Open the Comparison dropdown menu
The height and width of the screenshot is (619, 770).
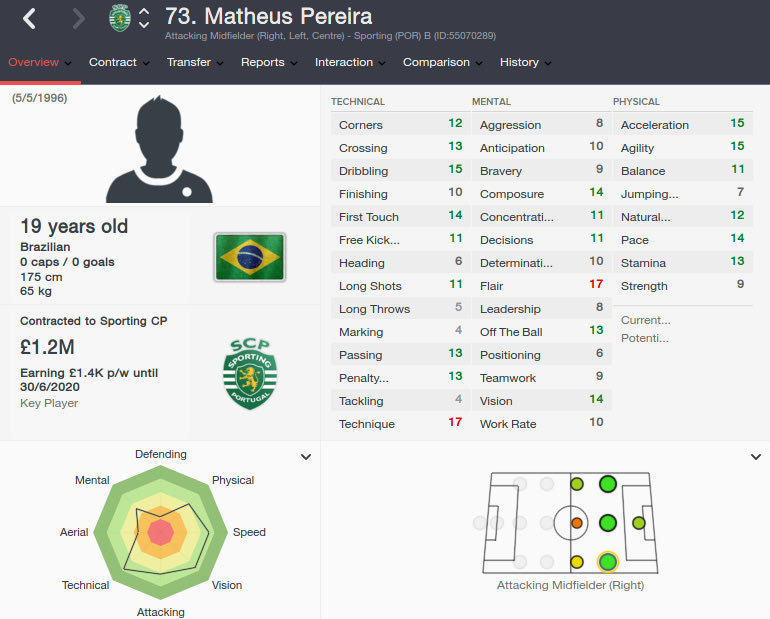[x=442, y=62]
